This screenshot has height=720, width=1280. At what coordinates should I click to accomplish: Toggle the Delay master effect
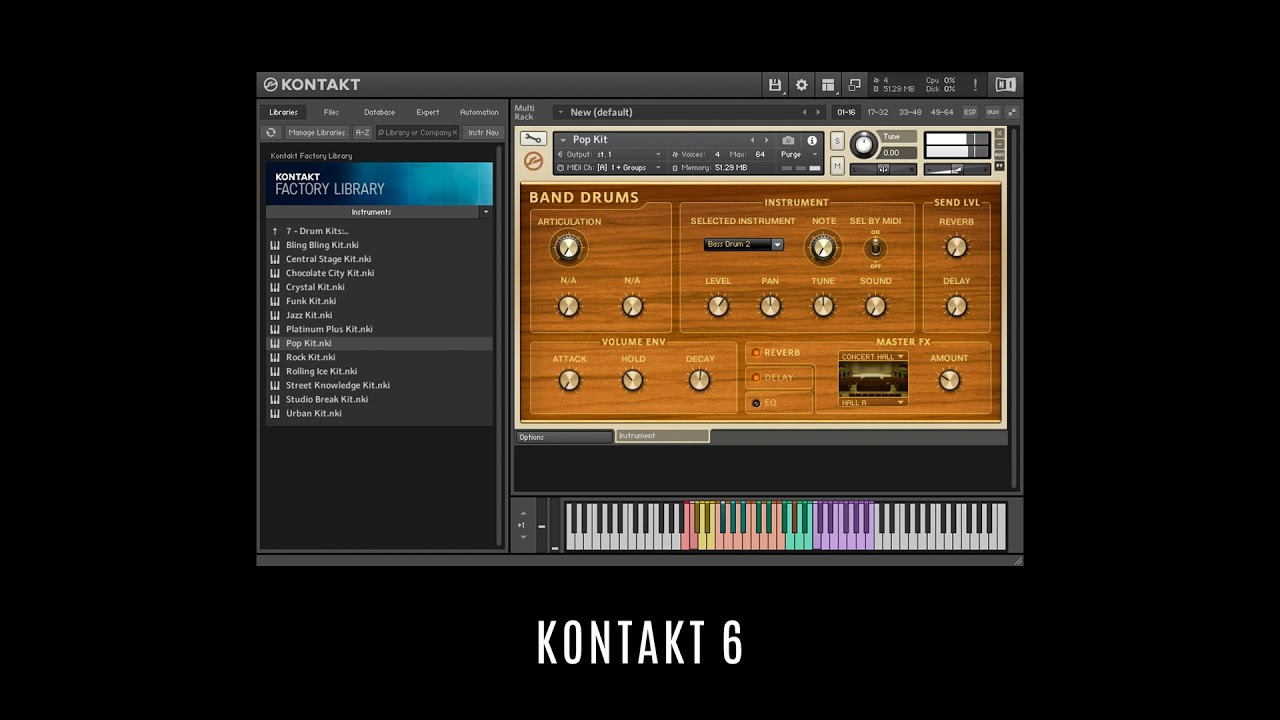click(757, 378)
